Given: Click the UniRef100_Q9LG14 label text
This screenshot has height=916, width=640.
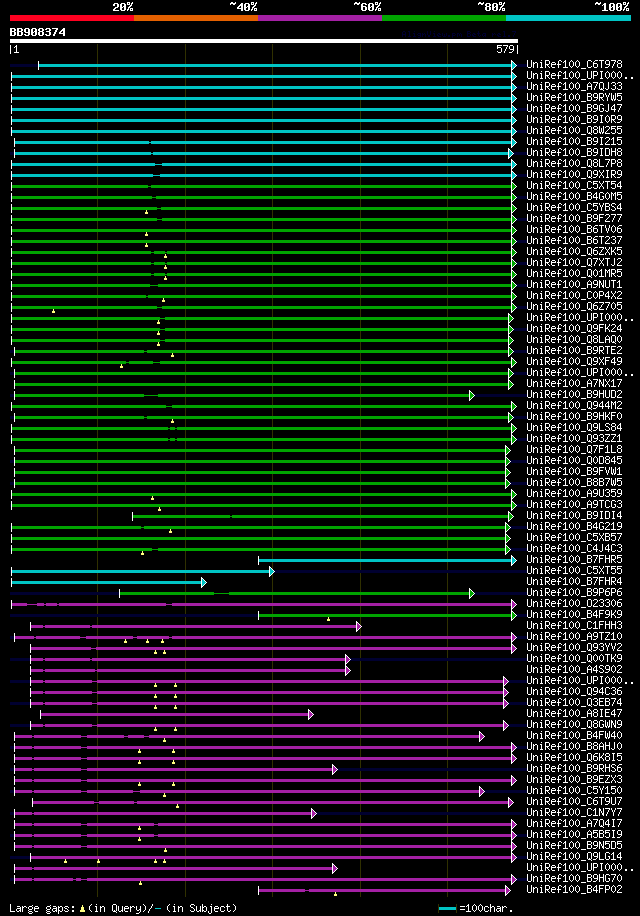Looking at the screenshot, I should coord(574,856).
